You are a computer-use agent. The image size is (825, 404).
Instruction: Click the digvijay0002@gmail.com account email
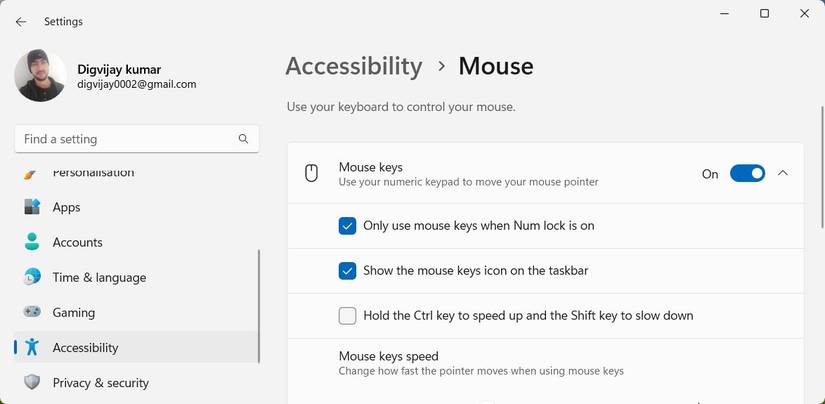[137, 85]
